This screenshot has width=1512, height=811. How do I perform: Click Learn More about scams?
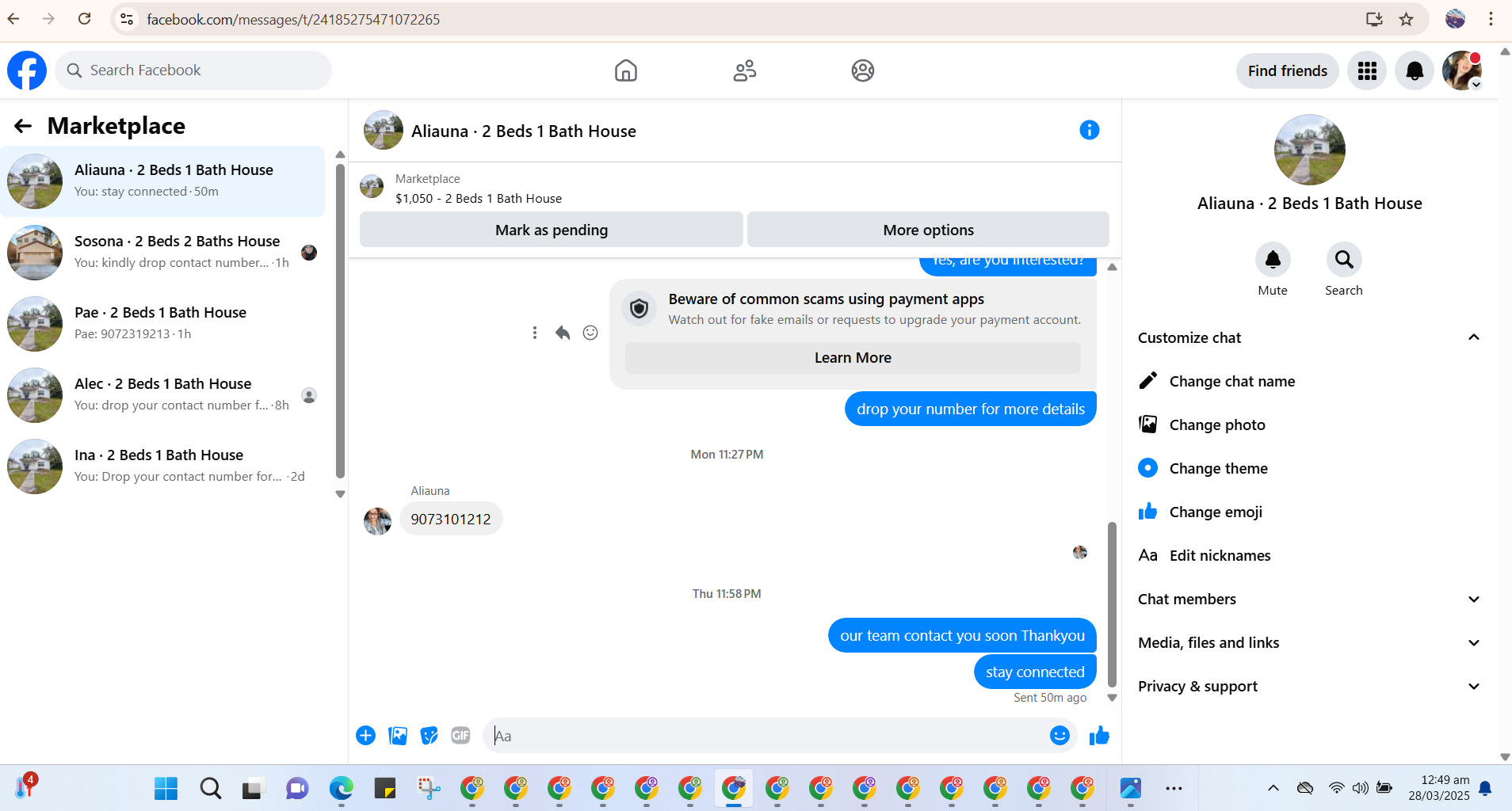coord(853,358)
